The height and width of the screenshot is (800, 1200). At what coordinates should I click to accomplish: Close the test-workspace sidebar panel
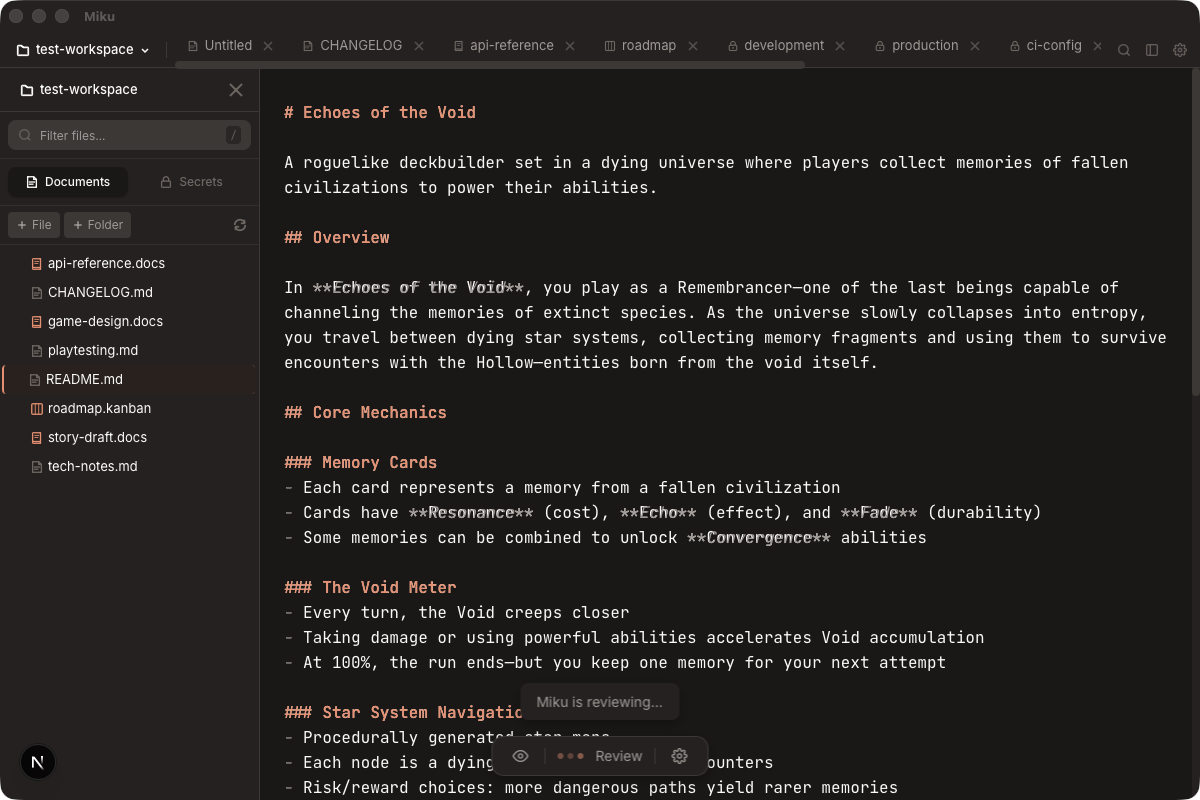[236, 90]
